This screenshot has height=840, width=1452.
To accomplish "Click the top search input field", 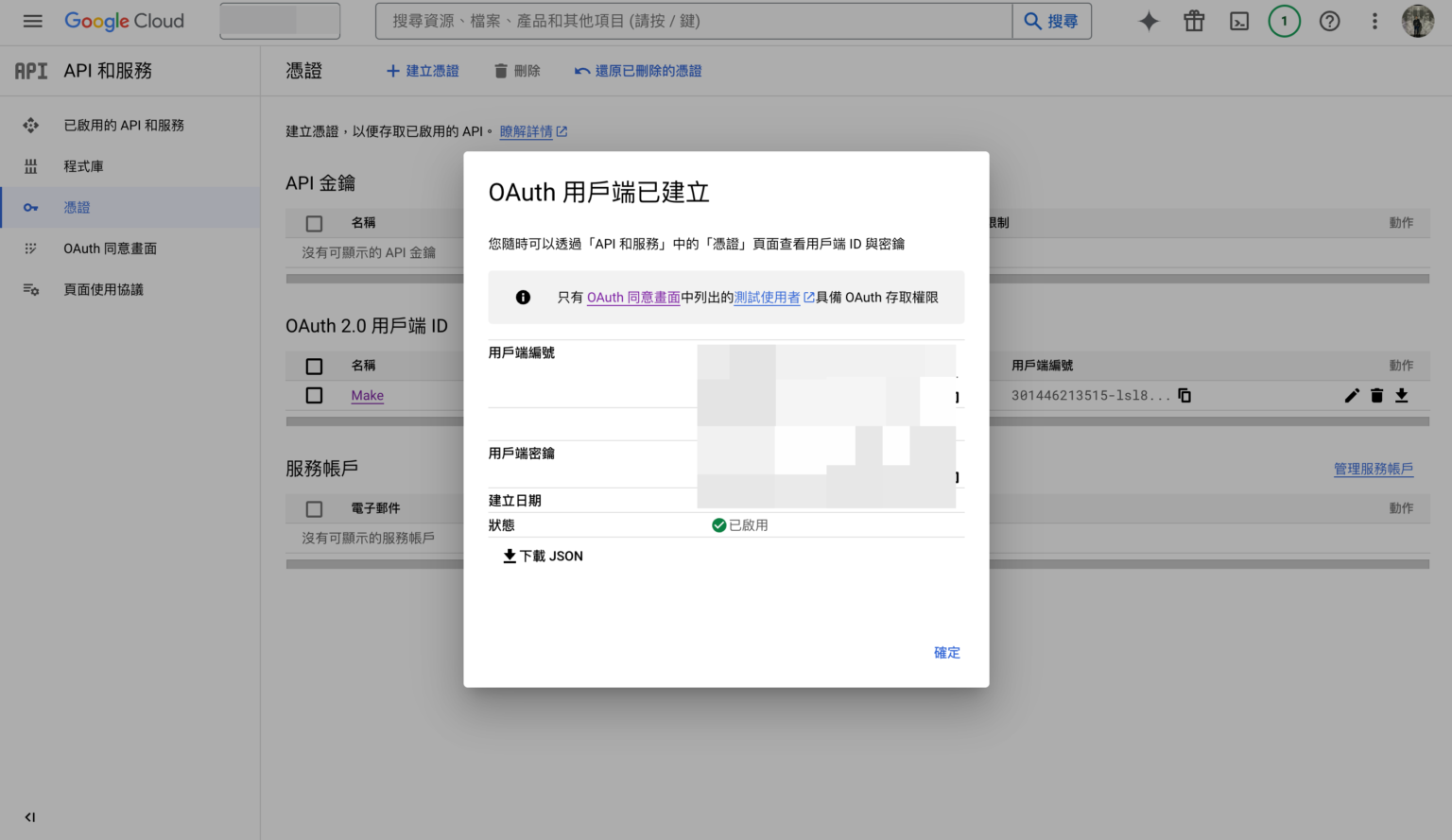I will pos(690,21).
